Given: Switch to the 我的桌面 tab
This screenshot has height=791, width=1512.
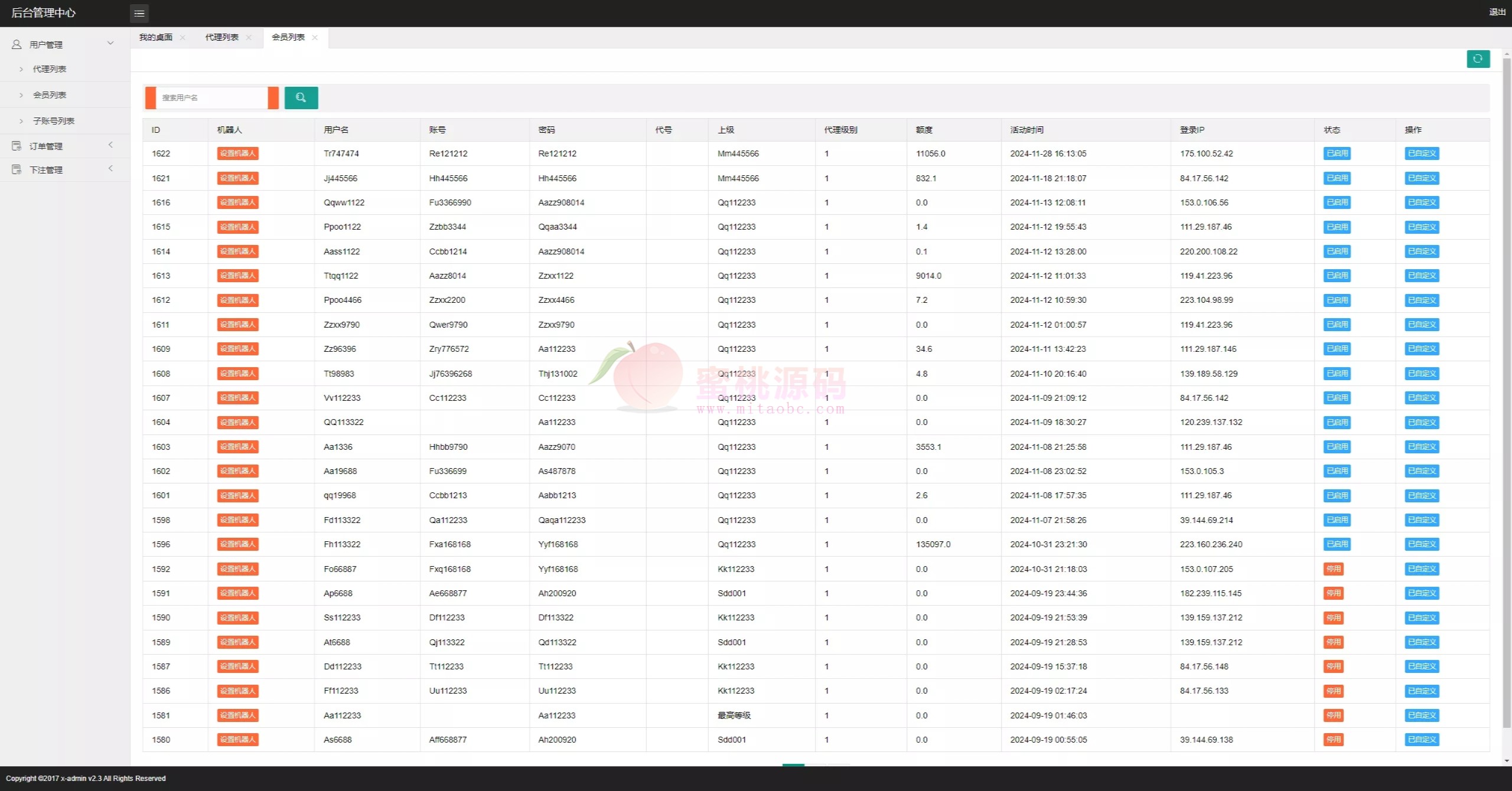Looking at the screenshot, I should point(156,37).
